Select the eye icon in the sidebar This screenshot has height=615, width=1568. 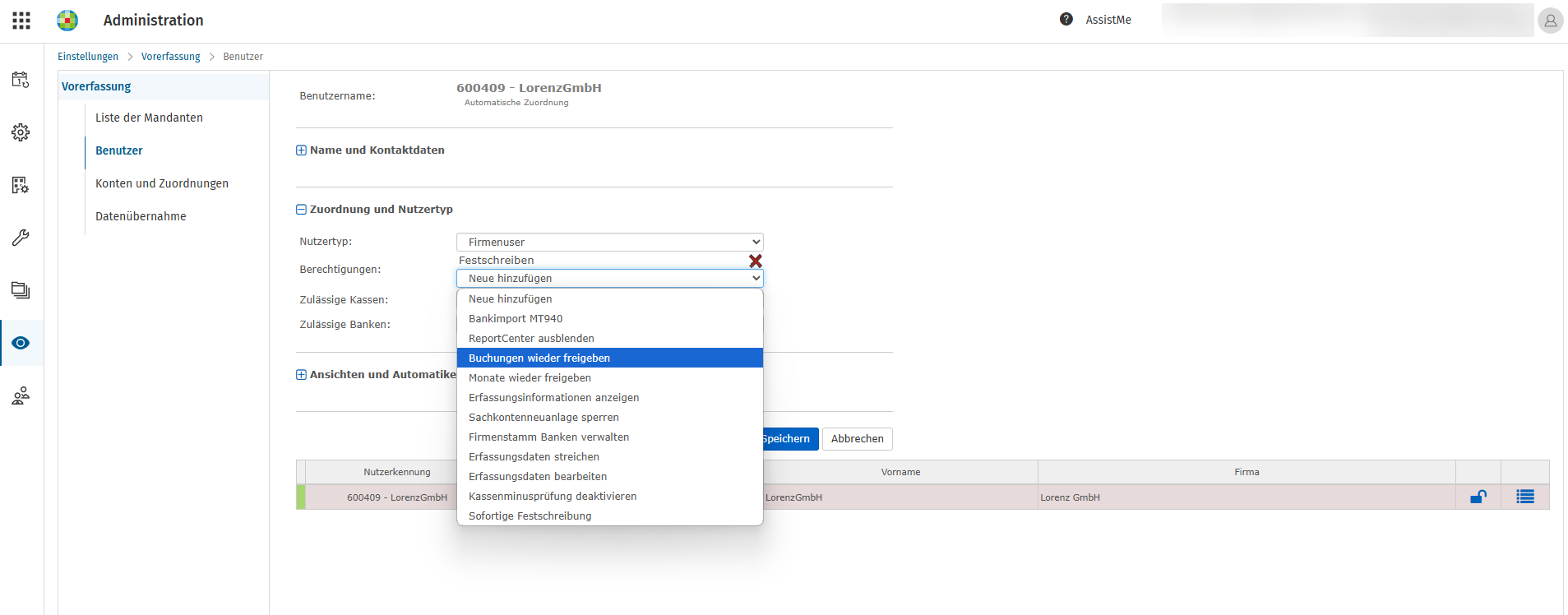[21, 343]
